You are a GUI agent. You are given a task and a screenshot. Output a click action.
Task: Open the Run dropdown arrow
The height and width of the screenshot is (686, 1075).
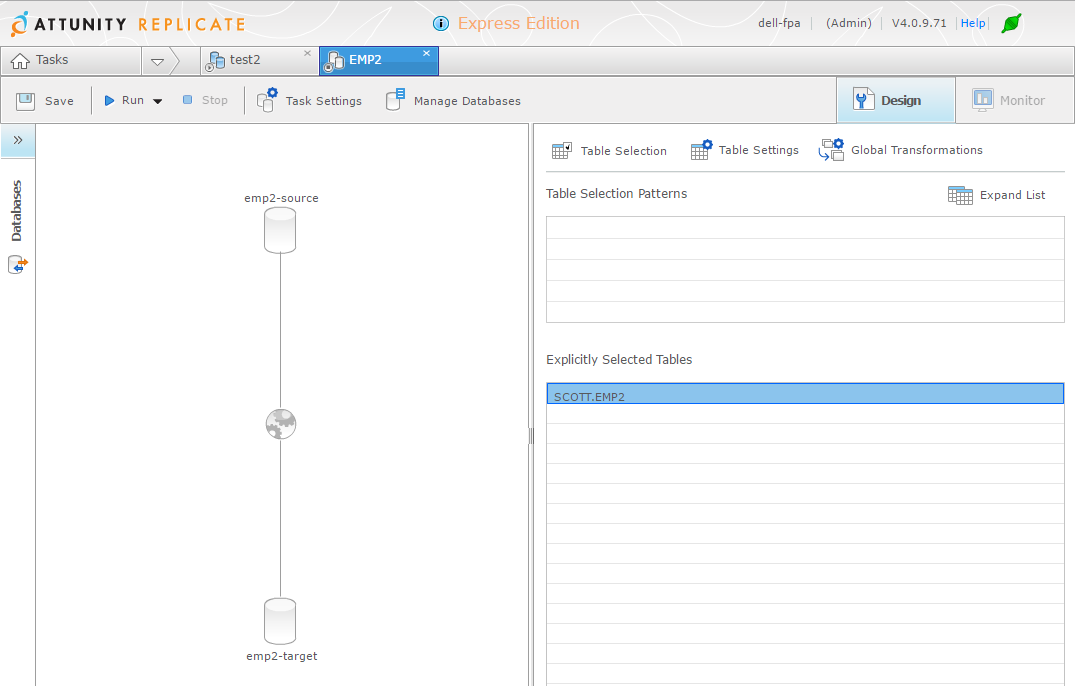coord(158,101)
